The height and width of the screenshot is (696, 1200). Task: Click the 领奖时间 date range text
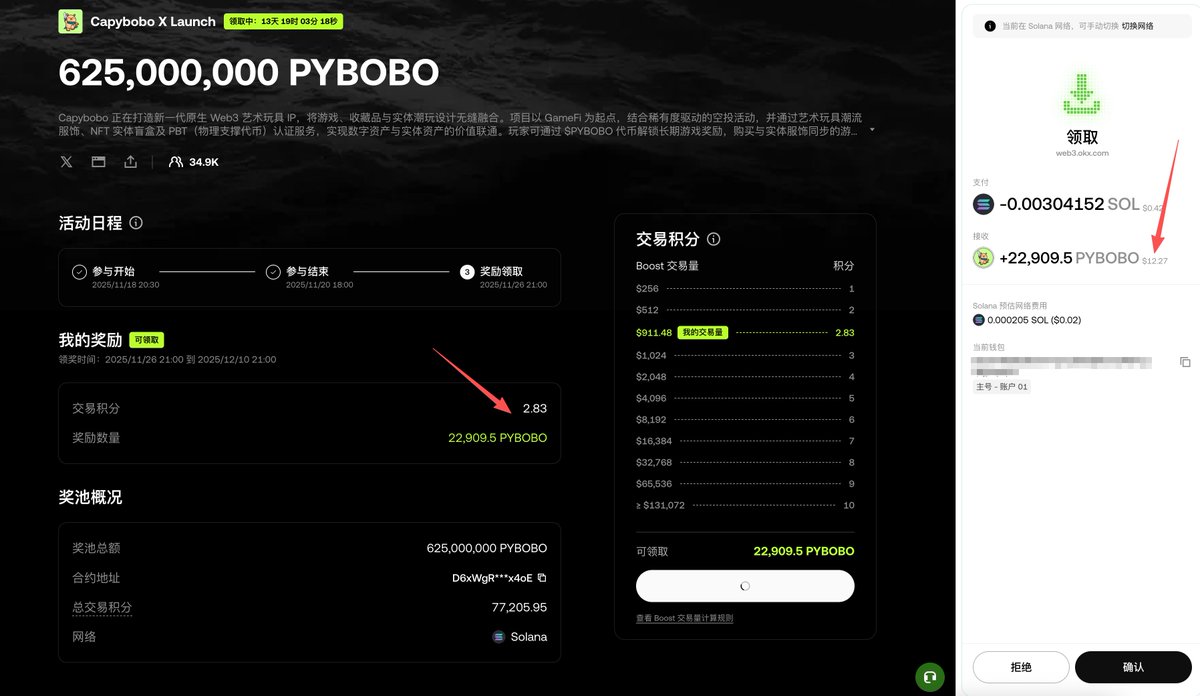coord(168,359)
